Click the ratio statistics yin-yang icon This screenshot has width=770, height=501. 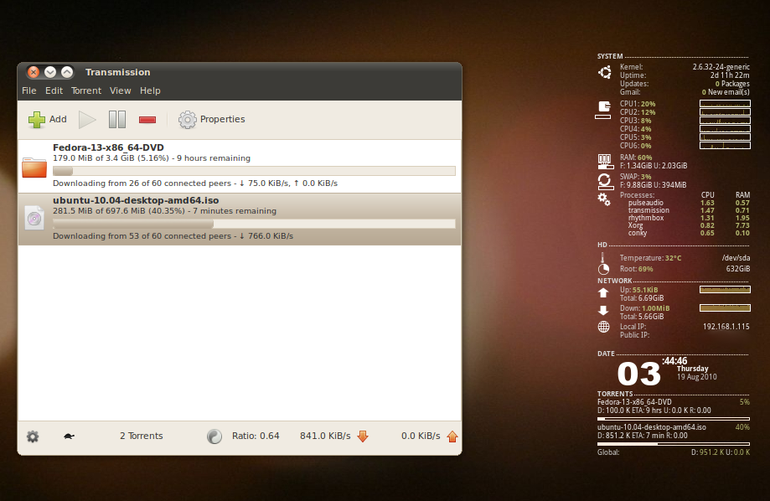pos(215,436)
